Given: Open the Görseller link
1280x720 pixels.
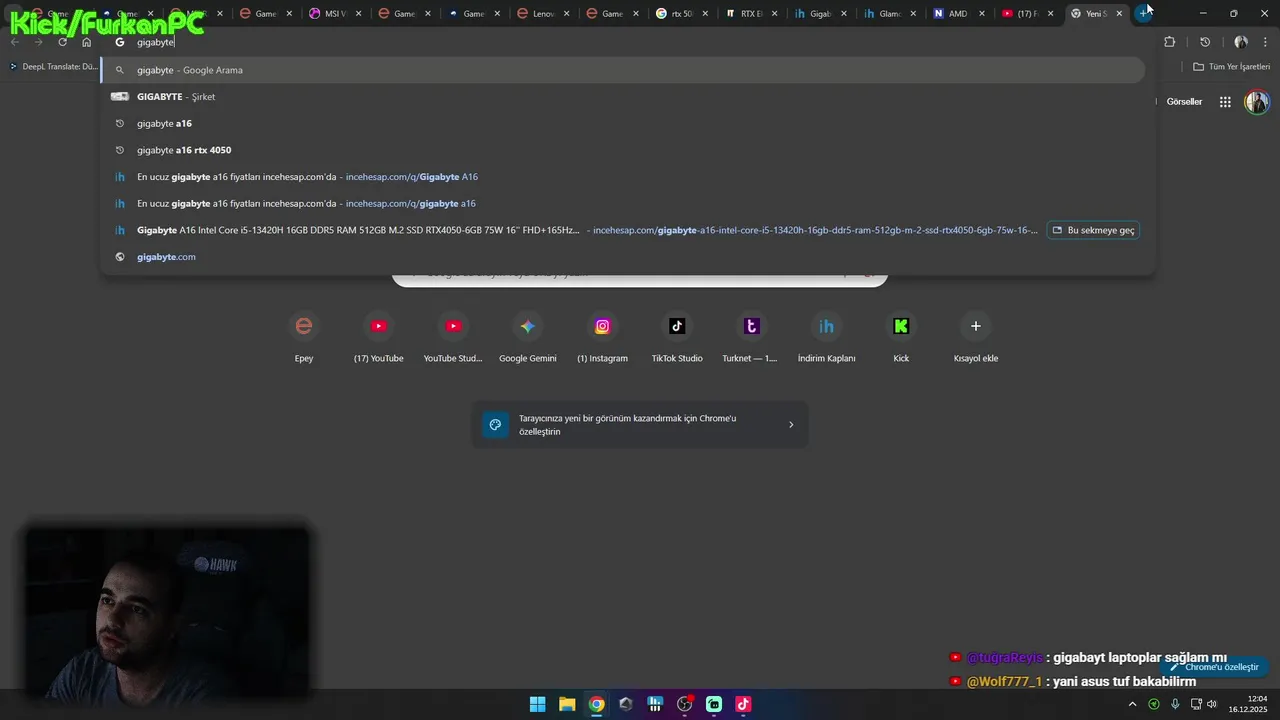Looking at the screenshot, I should 1184,102.
